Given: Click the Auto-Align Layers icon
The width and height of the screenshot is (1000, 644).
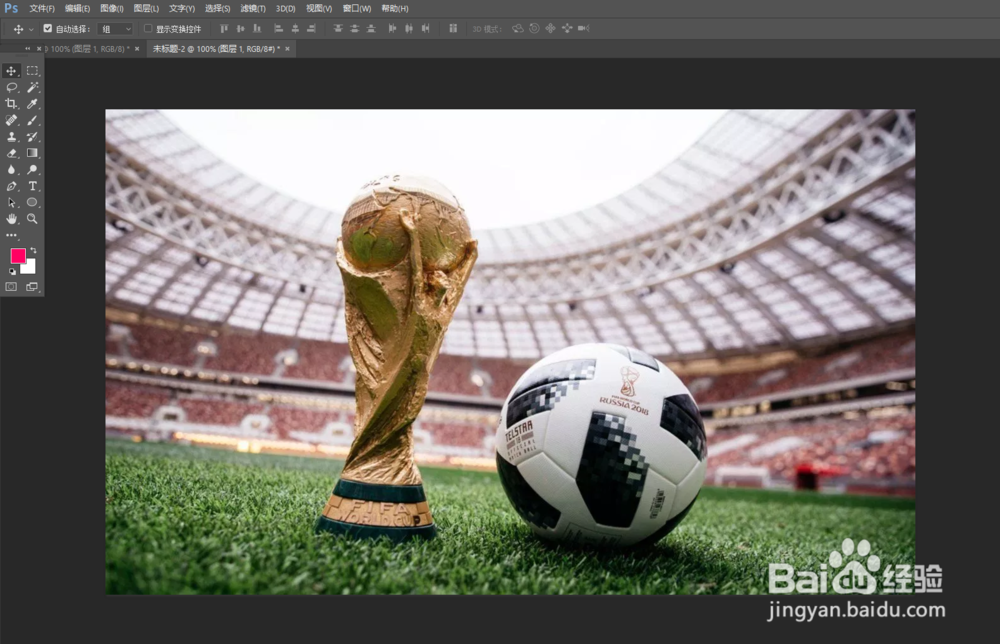Looking at the screenshot, I should tap(453, 29).
